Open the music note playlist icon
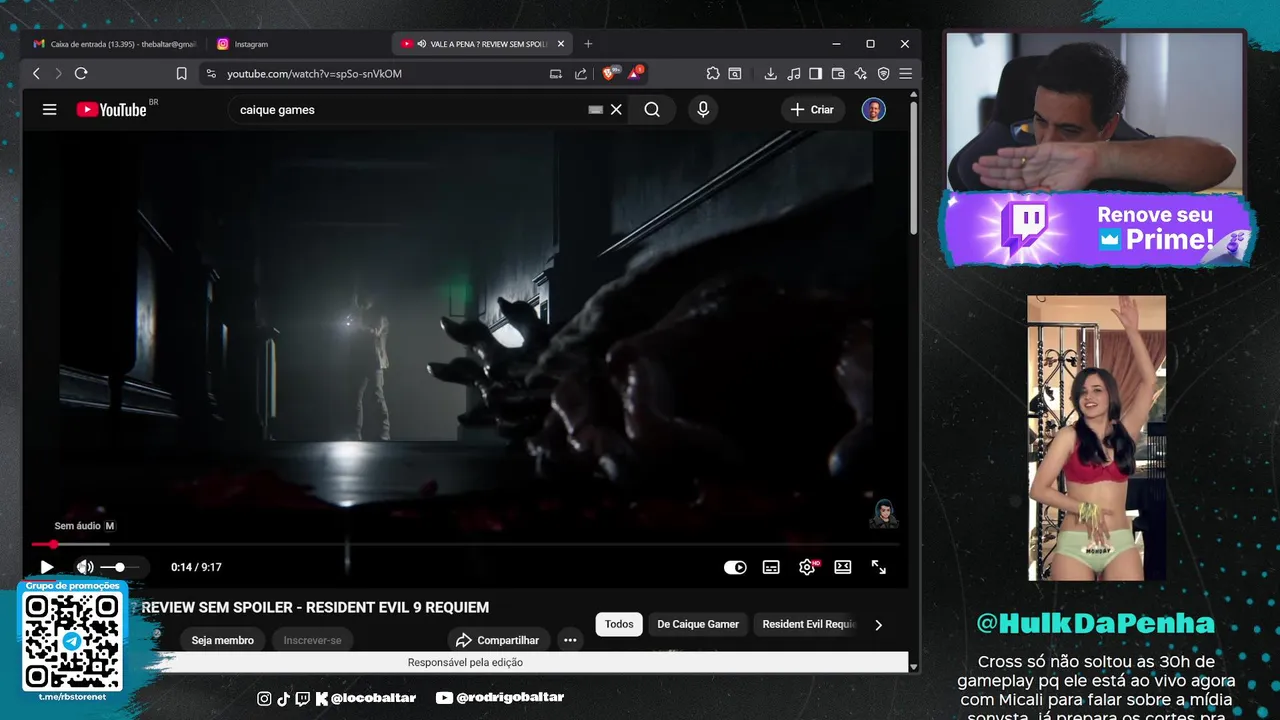Viewport: 1280px width, 720px height. click(x=794, y=73)
